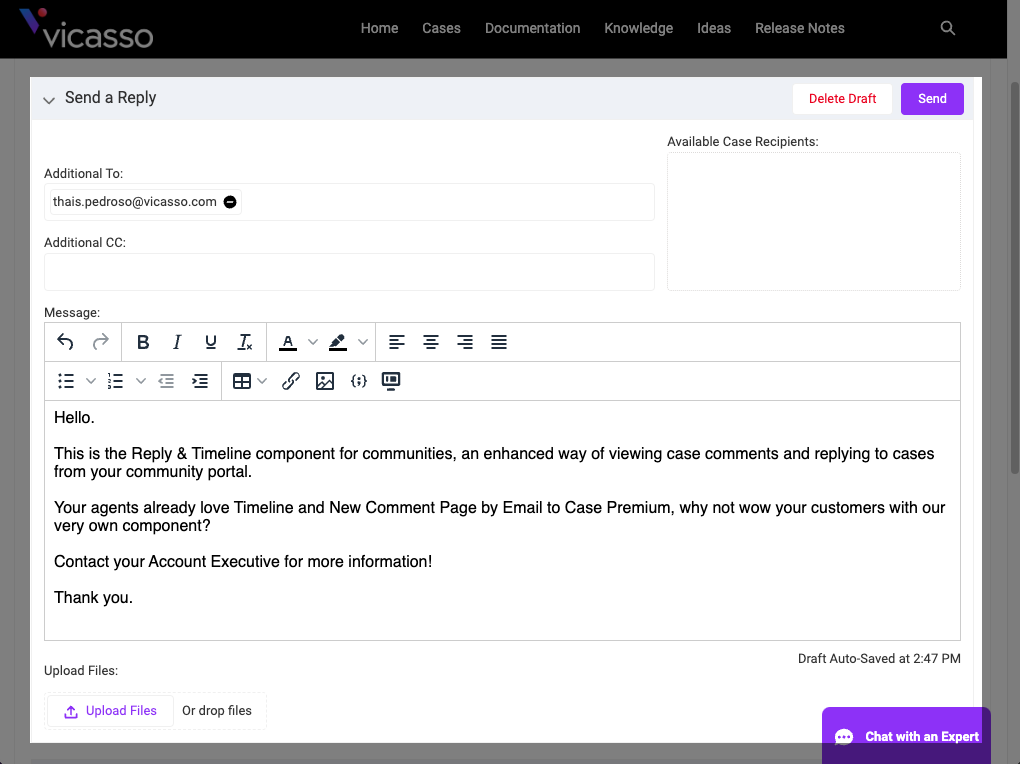Image resolution: width=1020 pixels, height=764 pixels.
Task: Clear text formatting
Action: tap(245, 342)
